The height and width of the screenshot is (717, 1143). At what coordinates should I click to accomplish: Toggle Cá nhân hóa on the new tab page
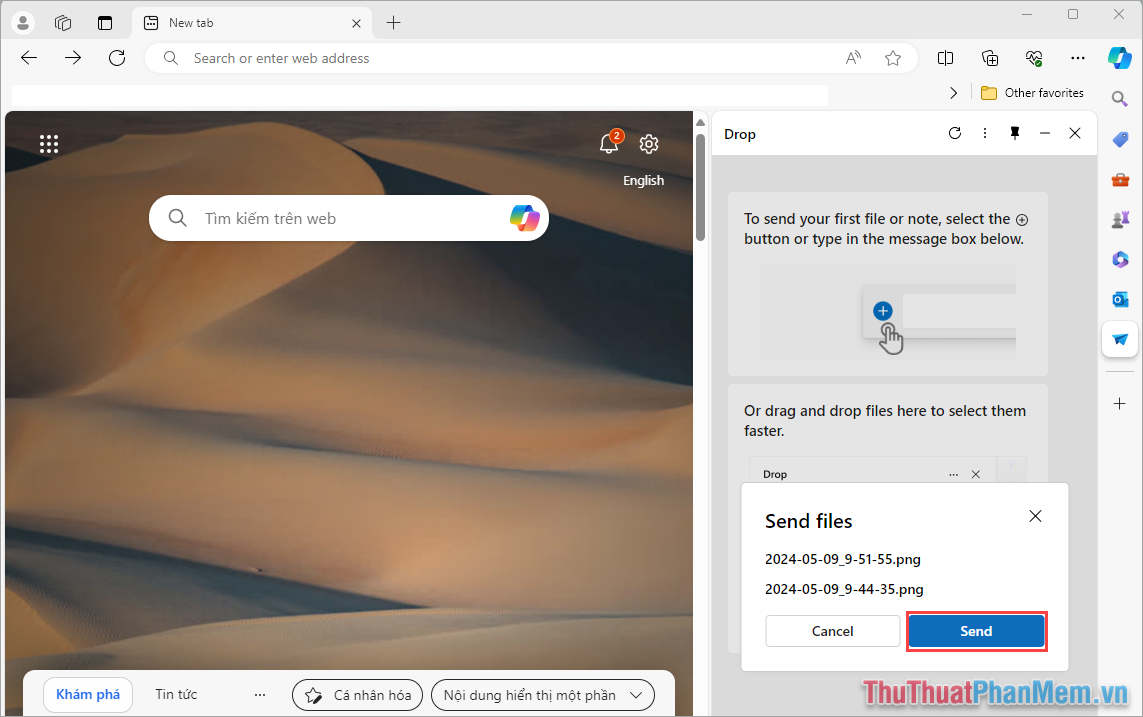(x=357, y=694)
